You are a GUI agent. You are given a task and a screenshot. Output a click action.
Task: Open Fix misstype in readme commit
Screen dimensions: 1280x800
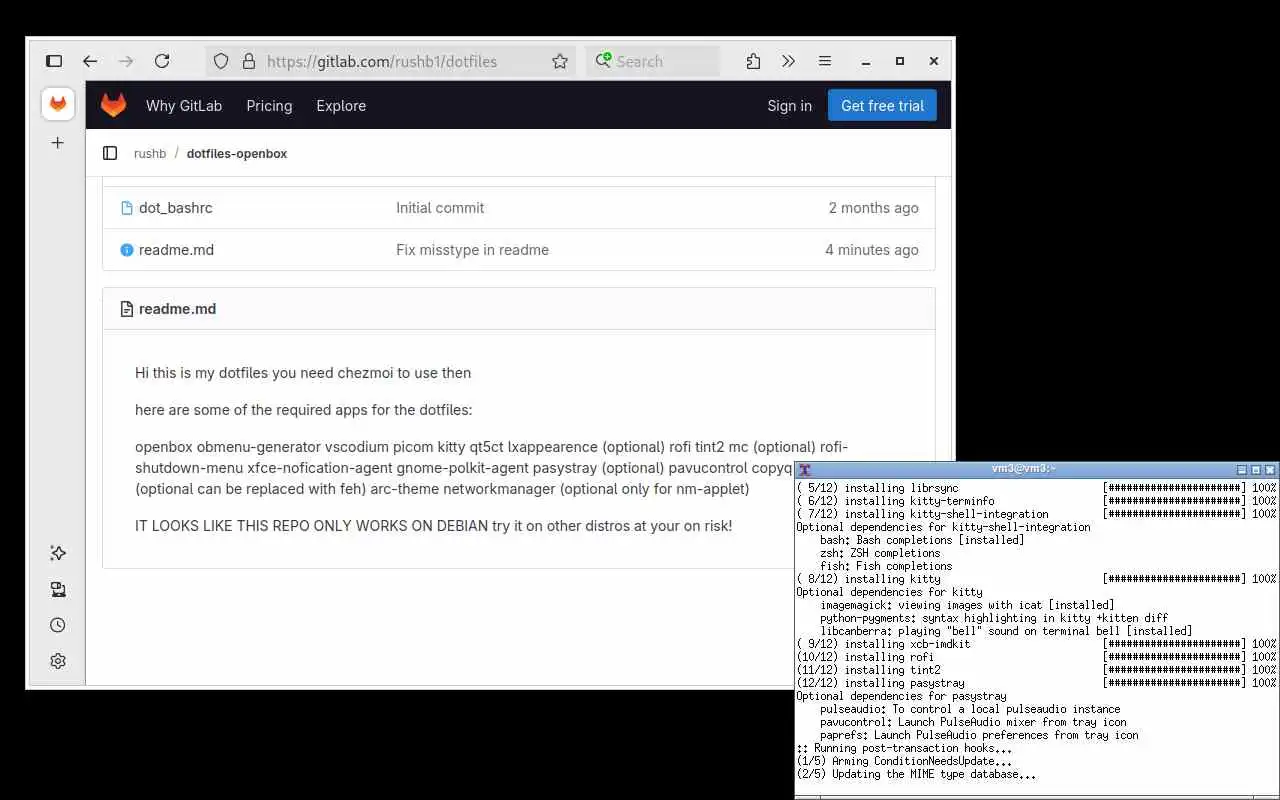click(x=472, y=250)
